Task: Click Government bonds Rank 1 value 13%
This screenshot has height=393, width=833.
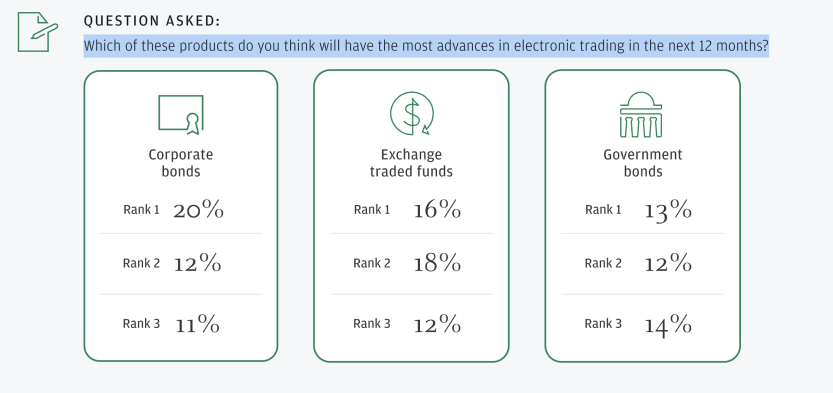Action: coord(668,211)
